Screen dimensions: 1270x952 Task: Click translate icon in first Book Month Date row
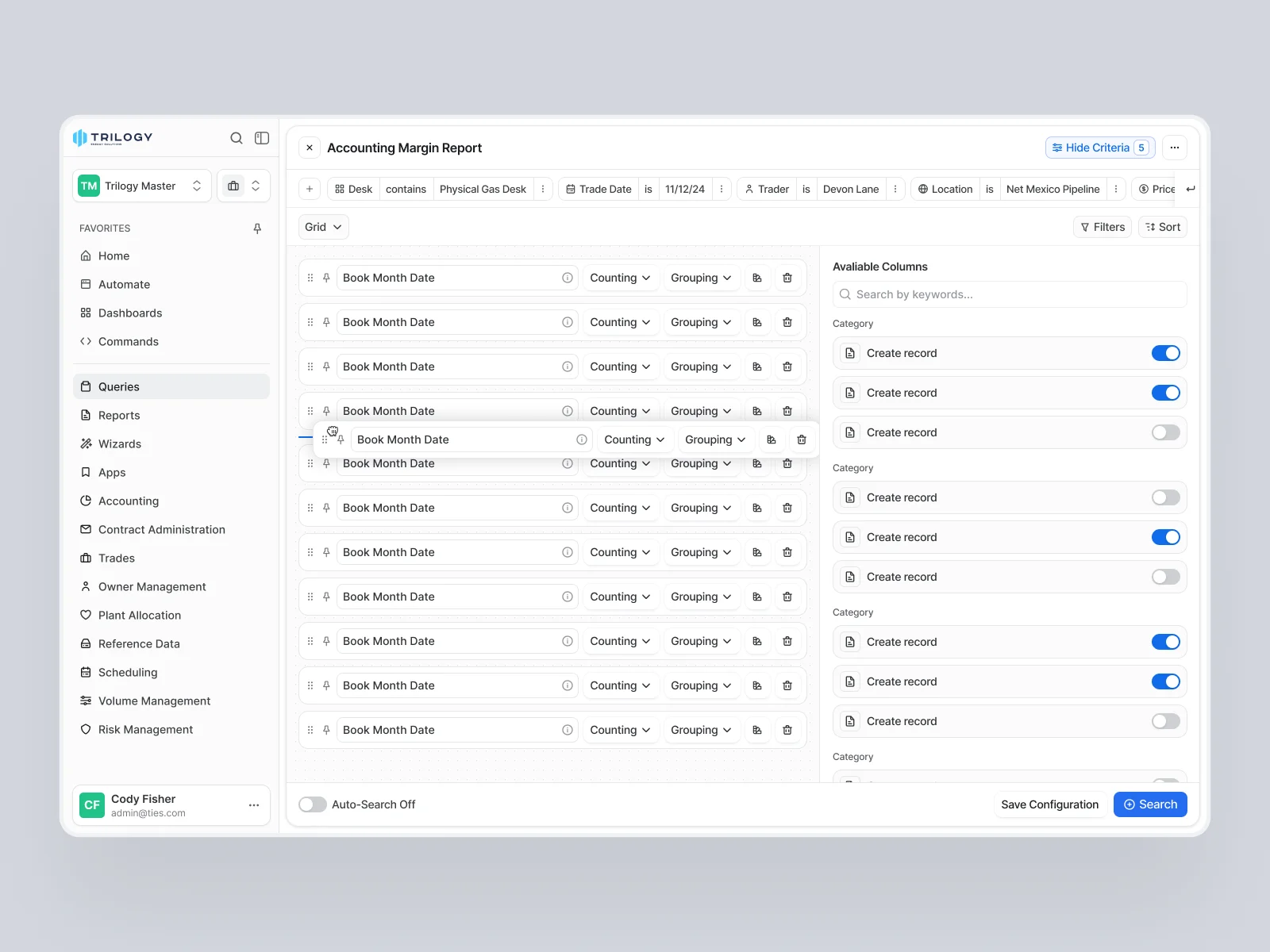coord(757,278)
